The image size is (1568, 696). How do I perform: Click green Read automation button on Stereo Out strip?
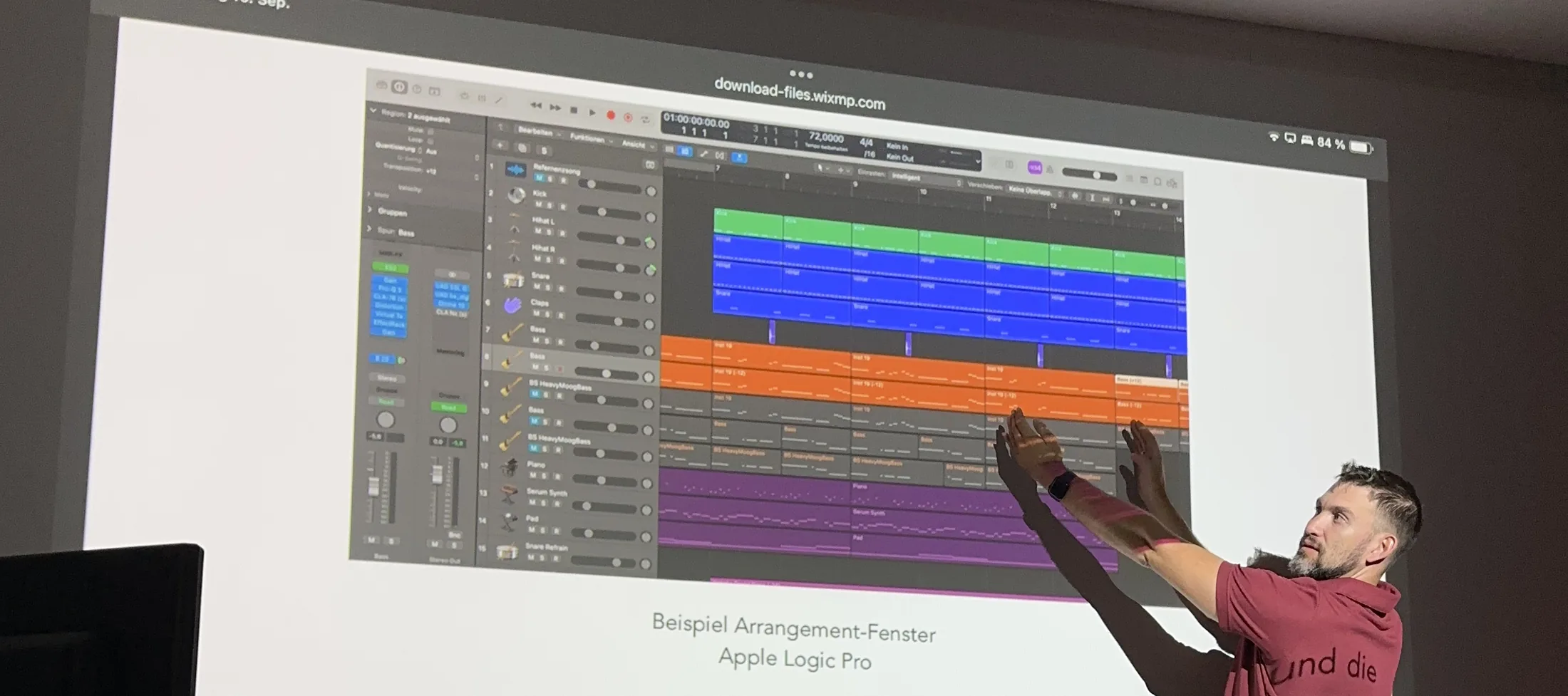[x=448, y=407]
